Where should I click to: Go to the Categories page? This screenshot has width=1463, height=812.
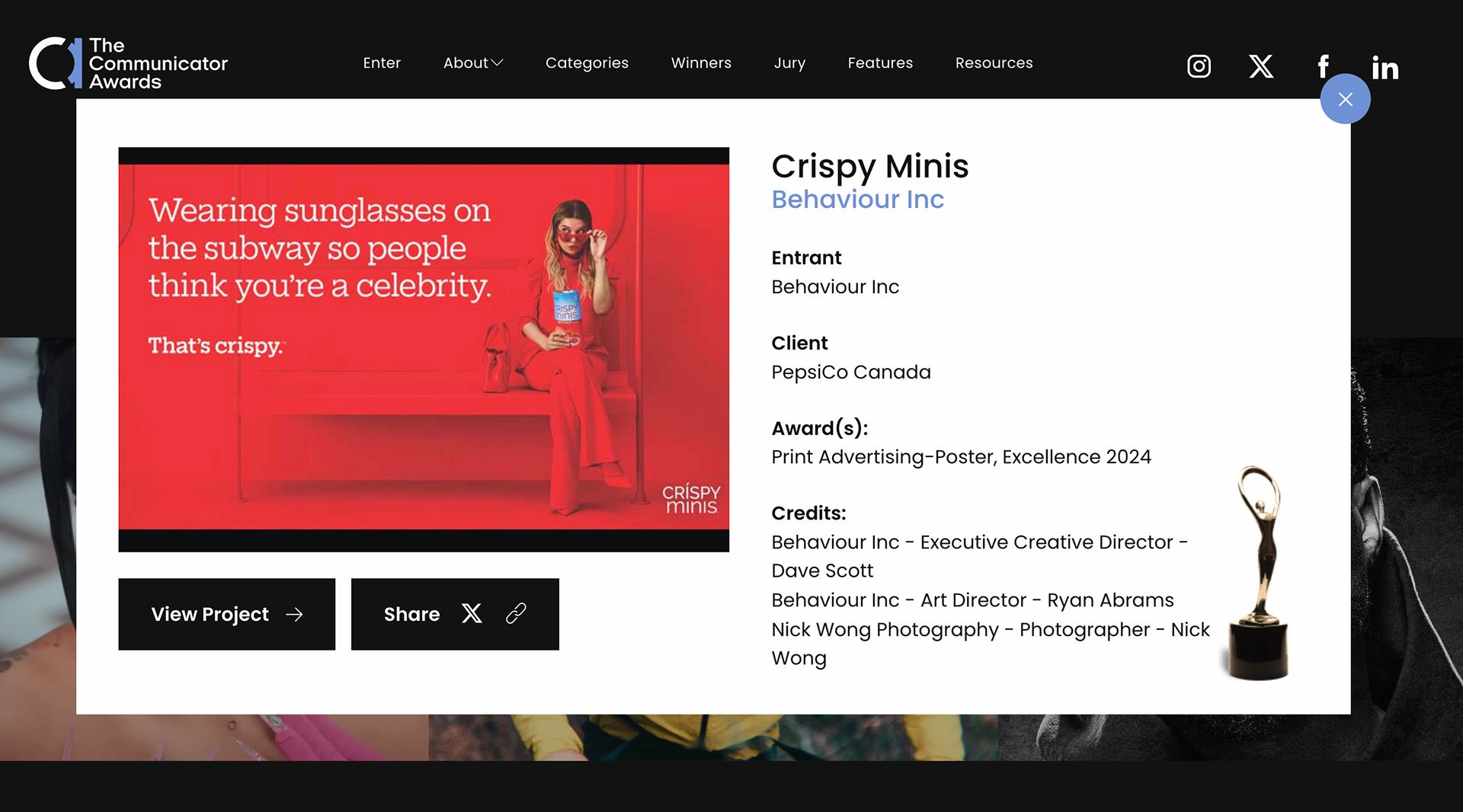click(587, 63)
